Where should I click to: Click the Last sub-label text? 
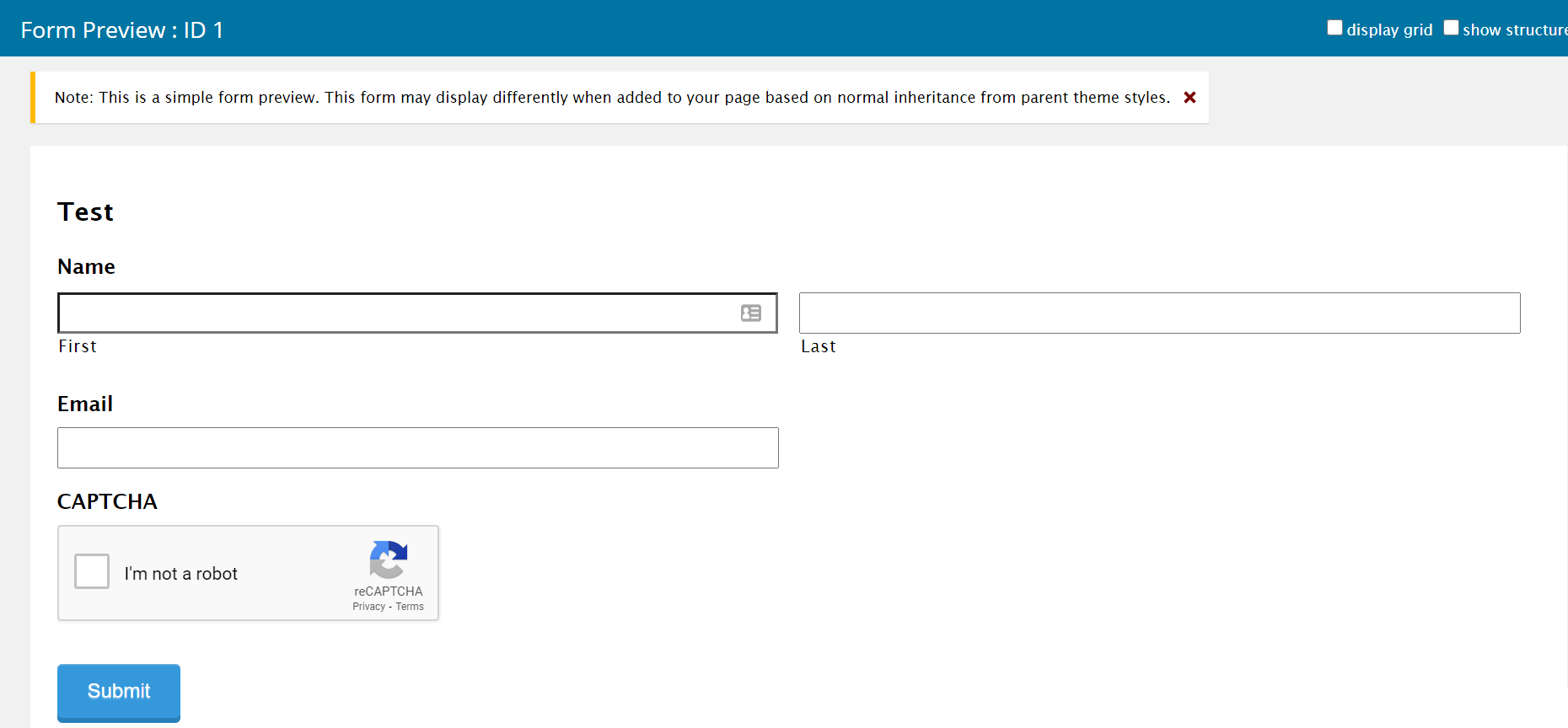(x=819, y=346)
